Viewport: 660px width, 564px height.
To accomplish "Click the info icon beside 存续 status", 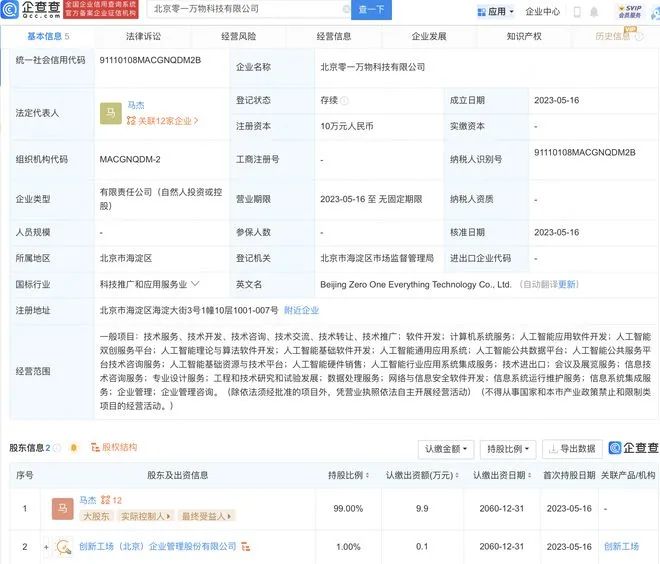I will pos(344,101).
